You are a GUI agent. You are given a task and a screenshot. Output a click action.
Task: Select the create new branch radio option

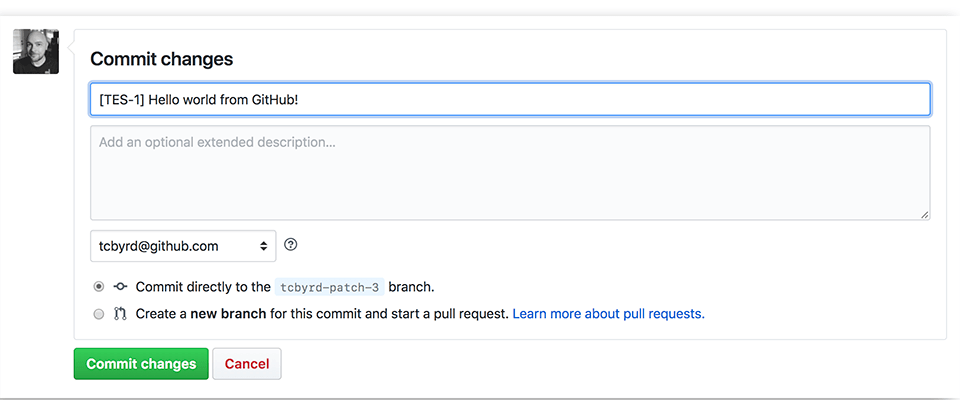99,314
